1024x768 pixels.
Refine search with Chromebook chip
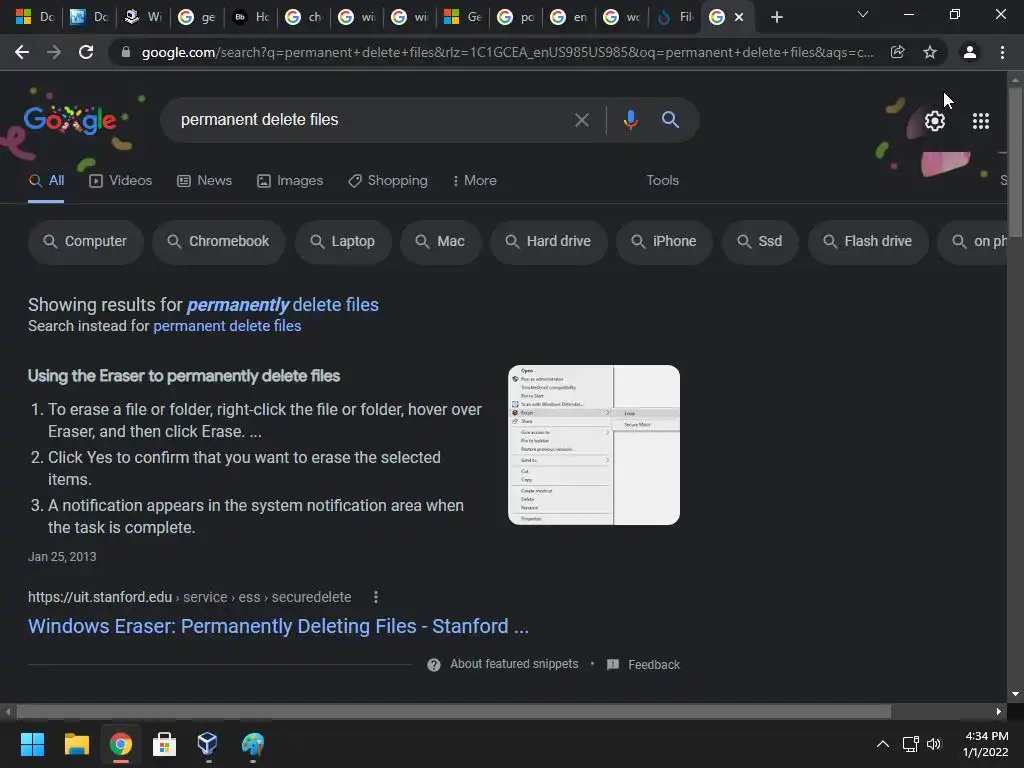[x=219, y=242]
